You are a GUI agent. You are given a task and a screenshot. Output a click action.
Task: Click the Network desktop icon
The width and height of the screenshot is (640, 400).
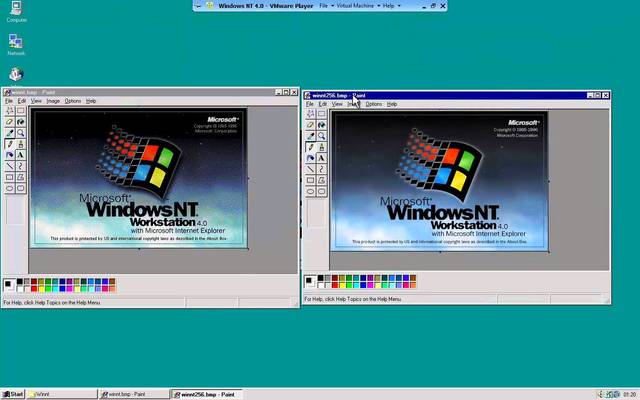tap(16, 44)
